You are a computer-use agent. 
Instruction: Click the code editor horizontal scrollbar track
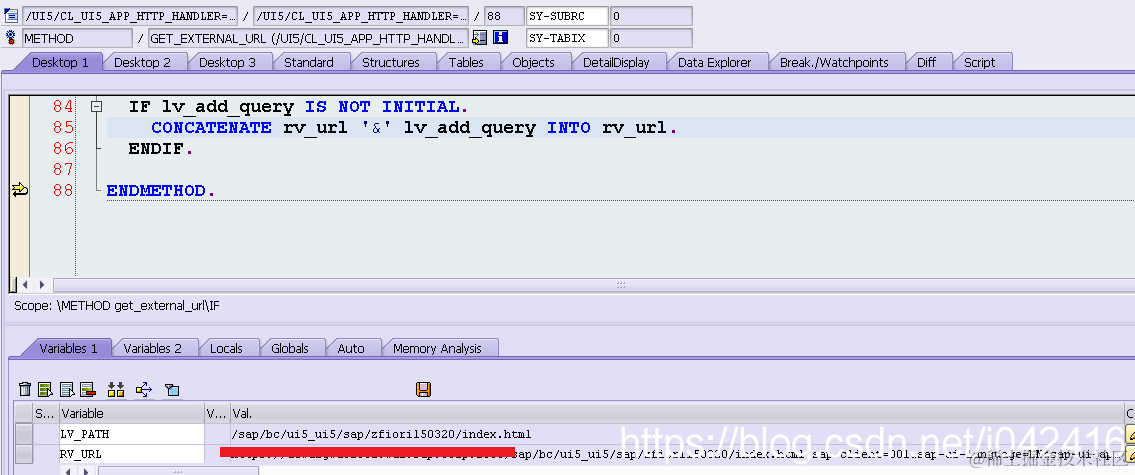594,285
